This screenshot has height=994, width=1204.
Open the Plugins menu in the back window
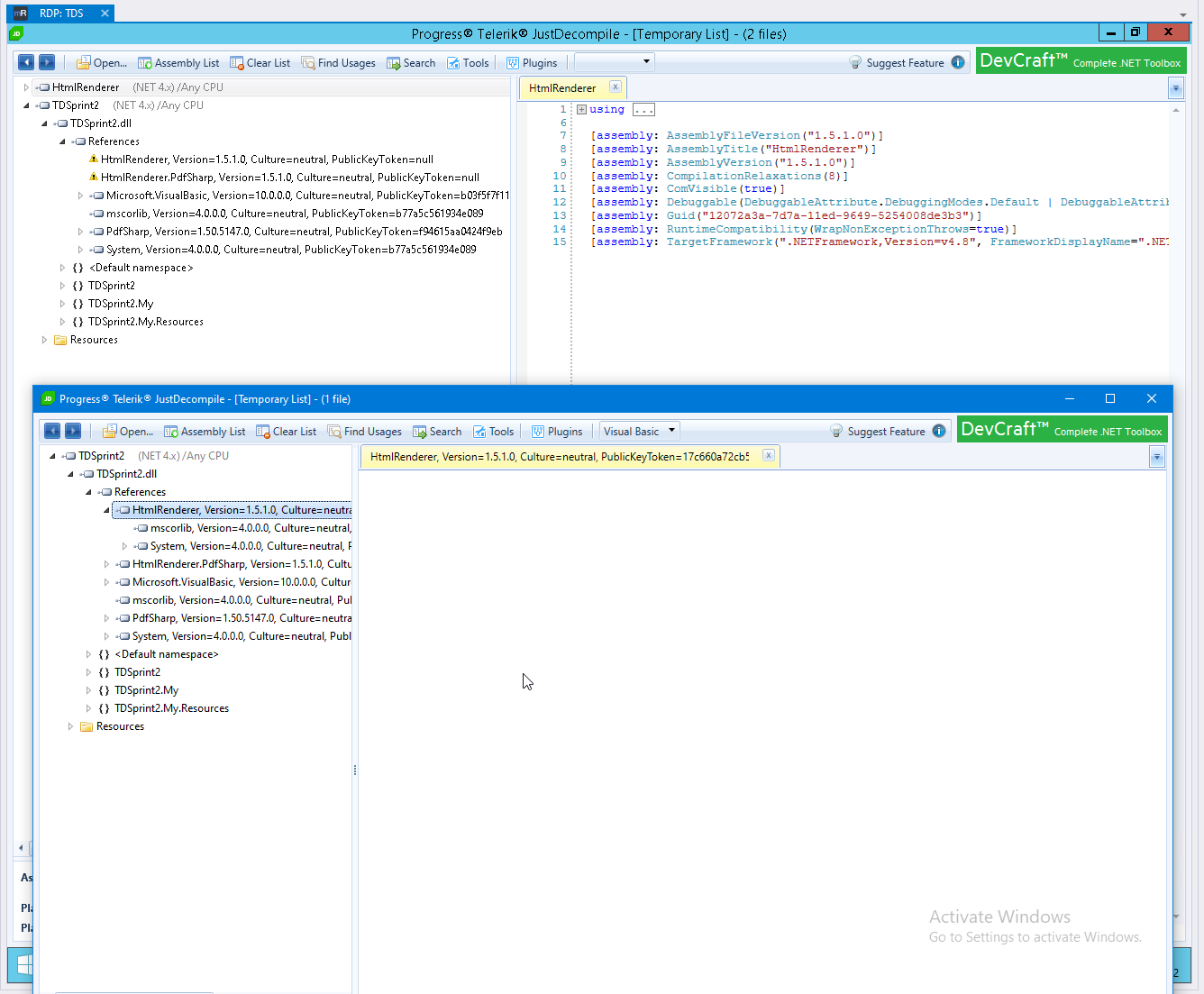coord(532,63)
